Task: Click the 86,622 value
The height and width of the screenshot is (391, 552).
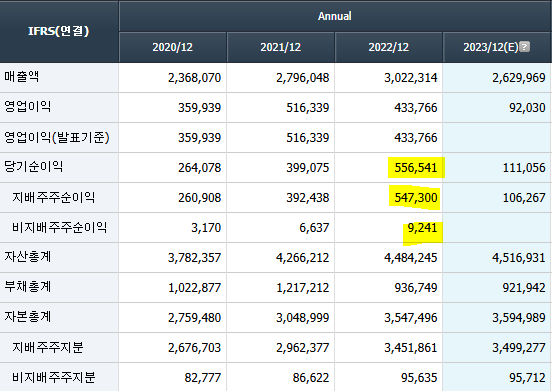Action: pyautogui.click(x=311, y=378)
